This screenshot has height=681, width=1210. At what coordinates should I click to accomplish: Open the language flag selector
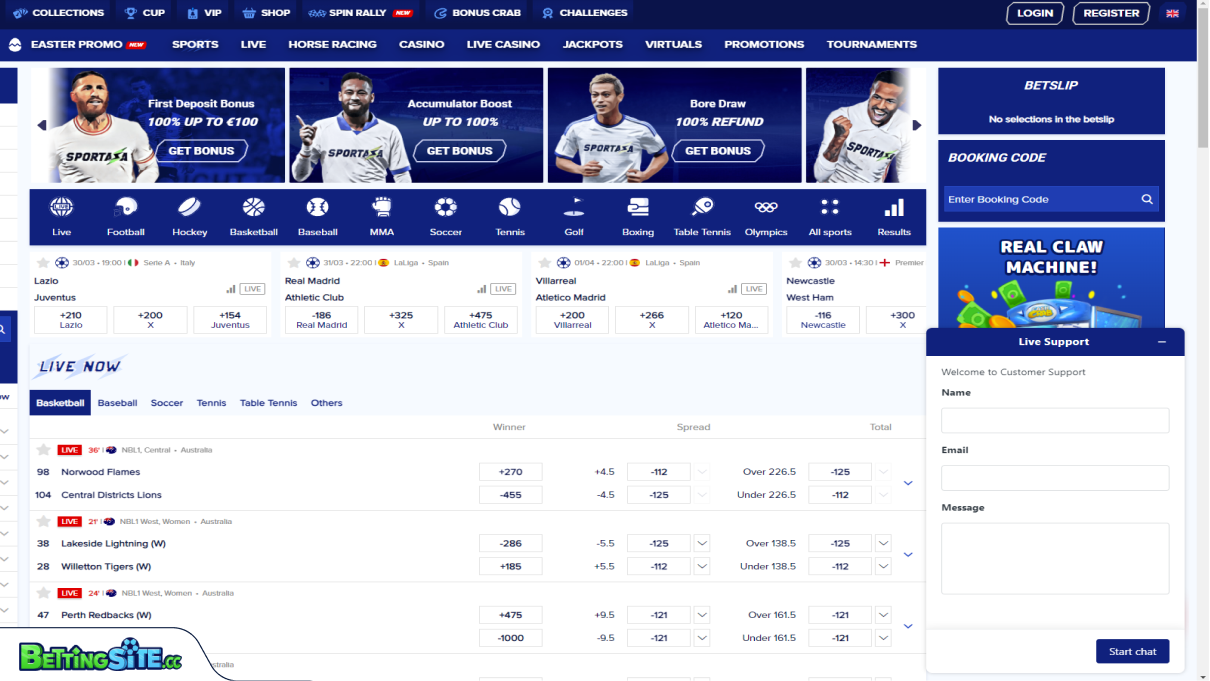[1173, 13]
